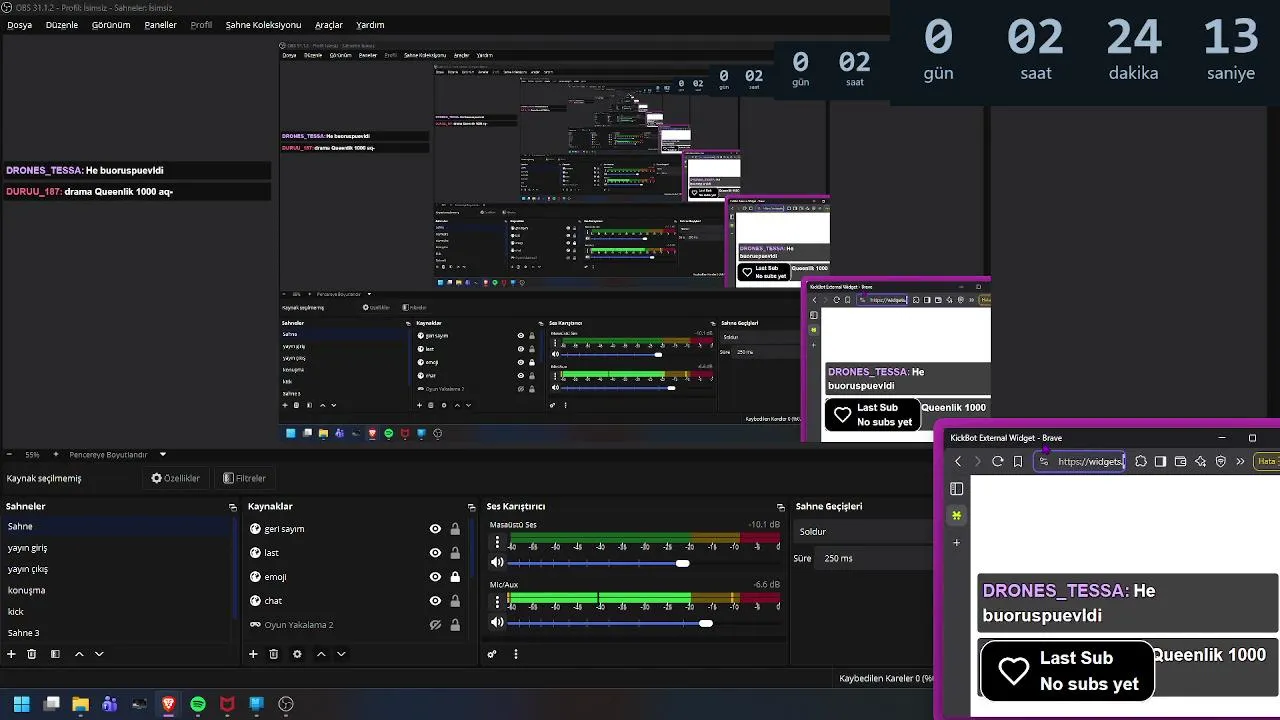Open source properties gear in Kaynaklar toolbar

pos(297,654)
